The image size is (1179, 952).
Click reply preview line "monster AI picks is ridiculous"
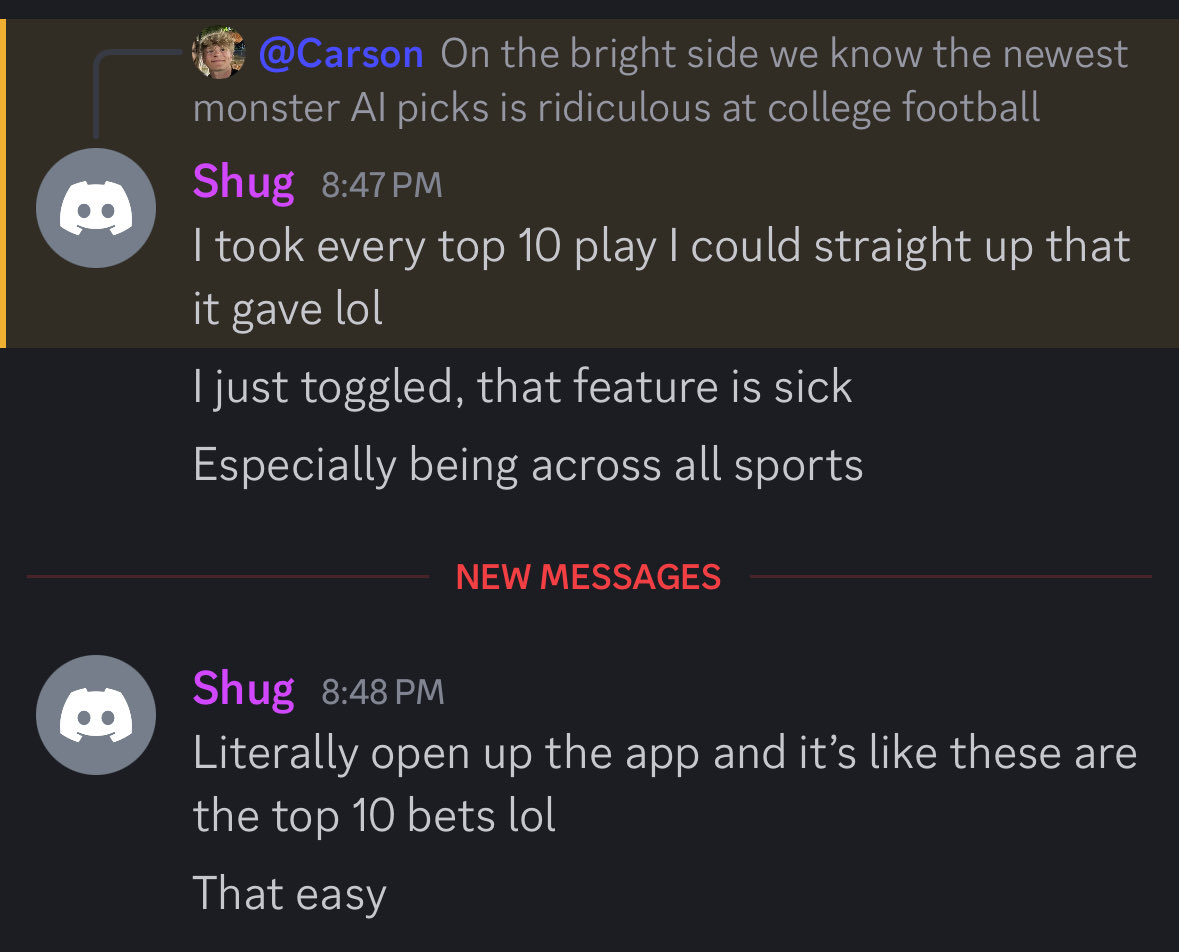[617, 108]
